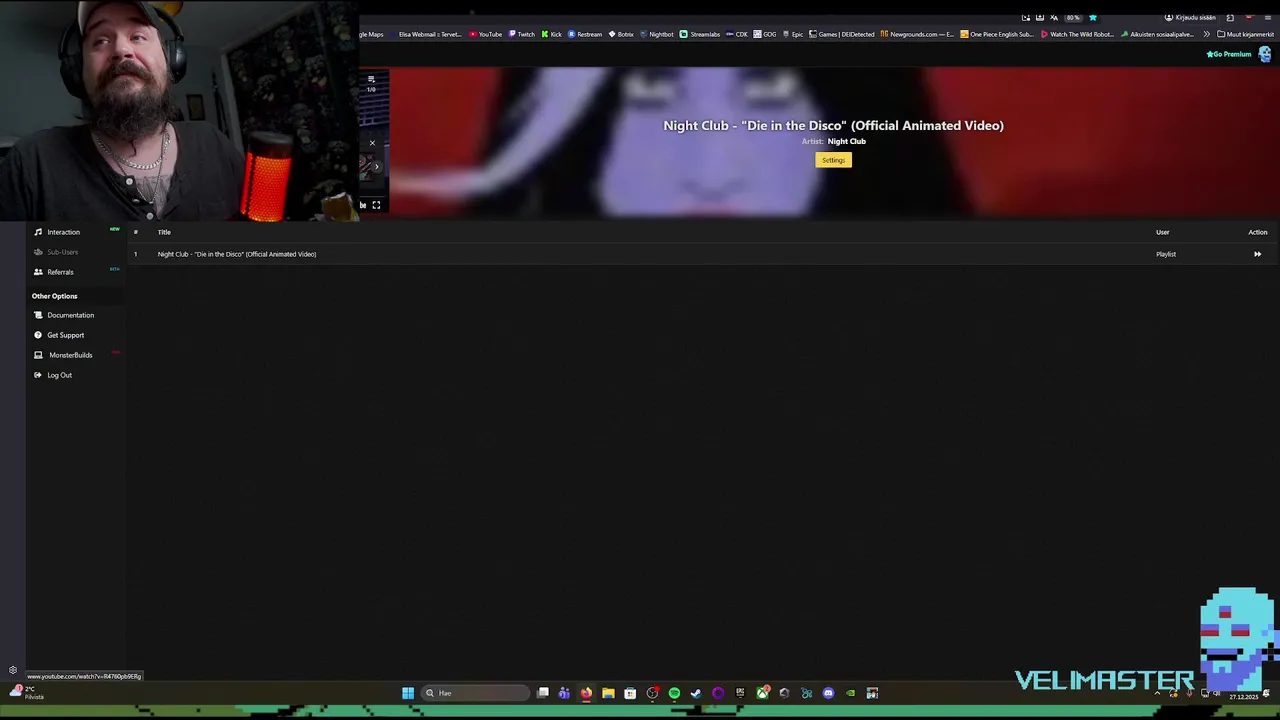Open the user avatar at top right
The image size is (1280, 720).
click(1265, 54)
